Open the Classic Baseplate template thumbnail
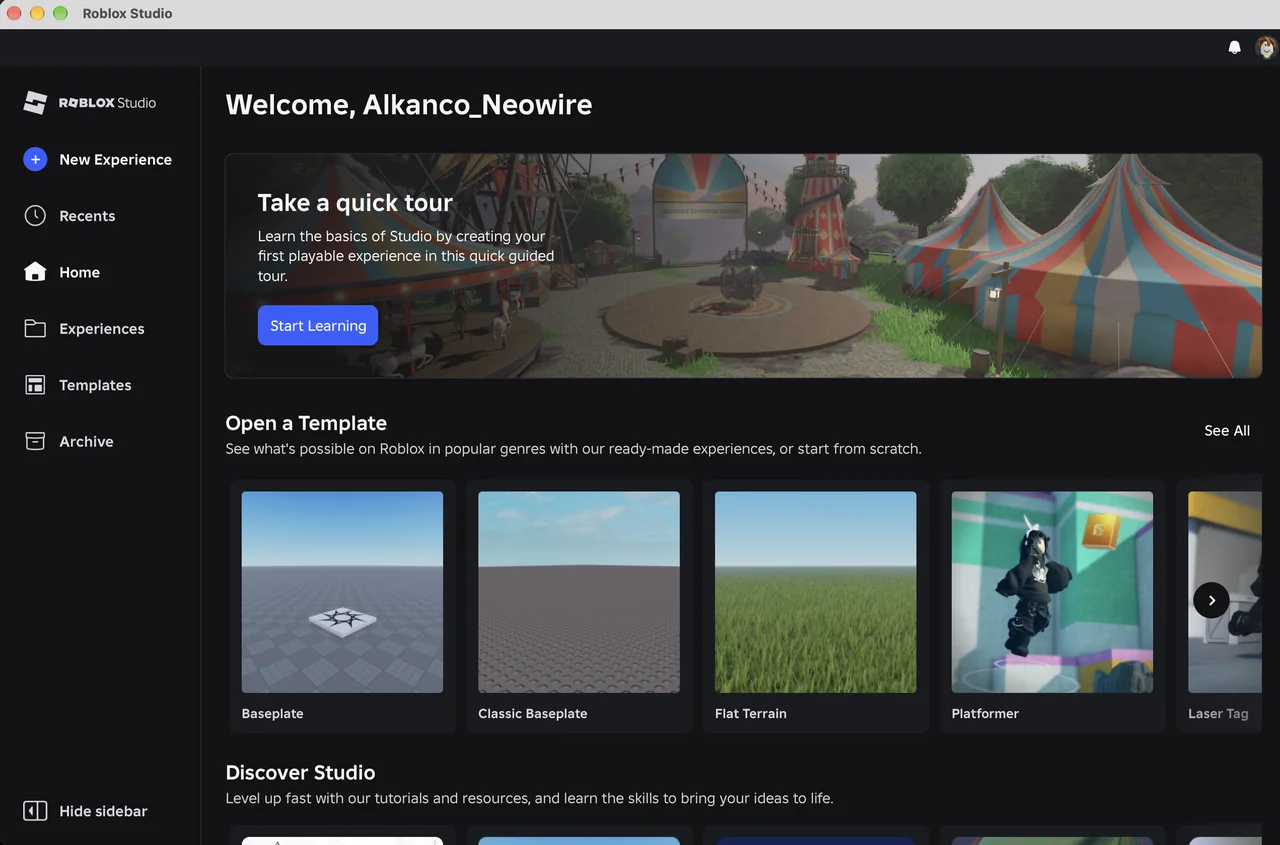 579,592
